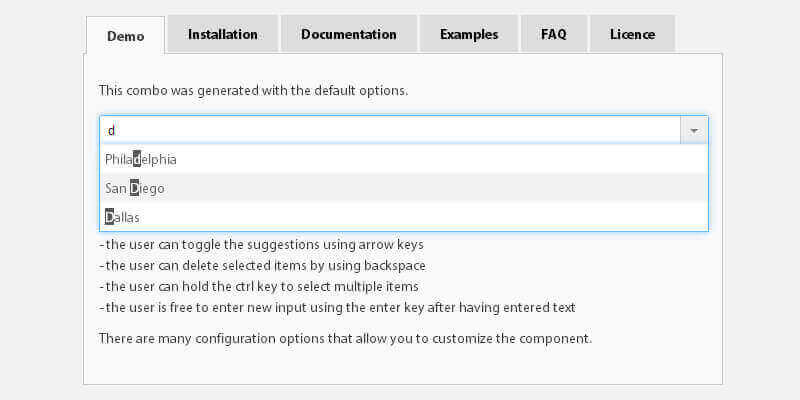800x400 pixels.
Task: Click the combo text input containing 'd'
Action: pyautogui.click(x=390, y=130)
